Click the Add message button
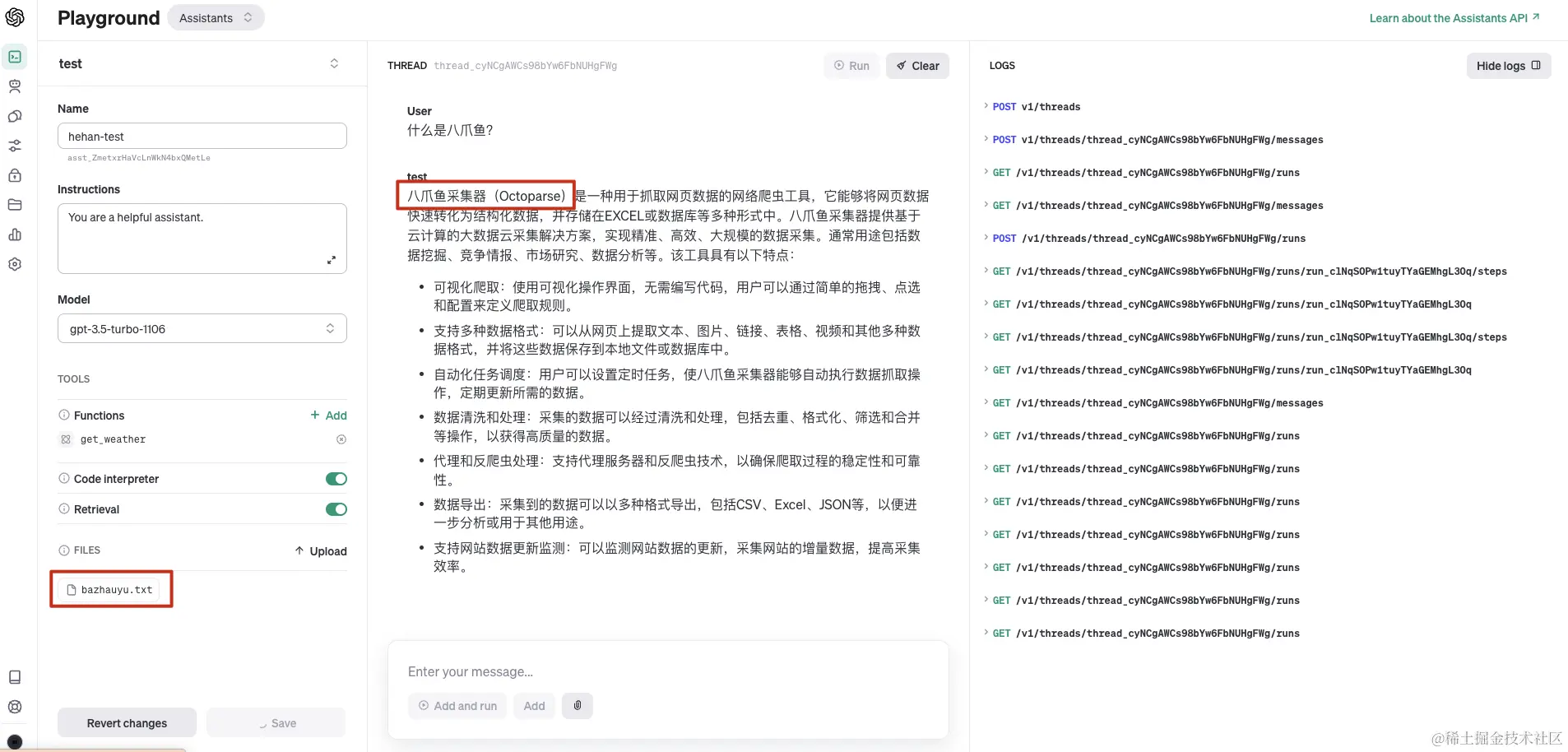1568x752 pixels. 535,706
